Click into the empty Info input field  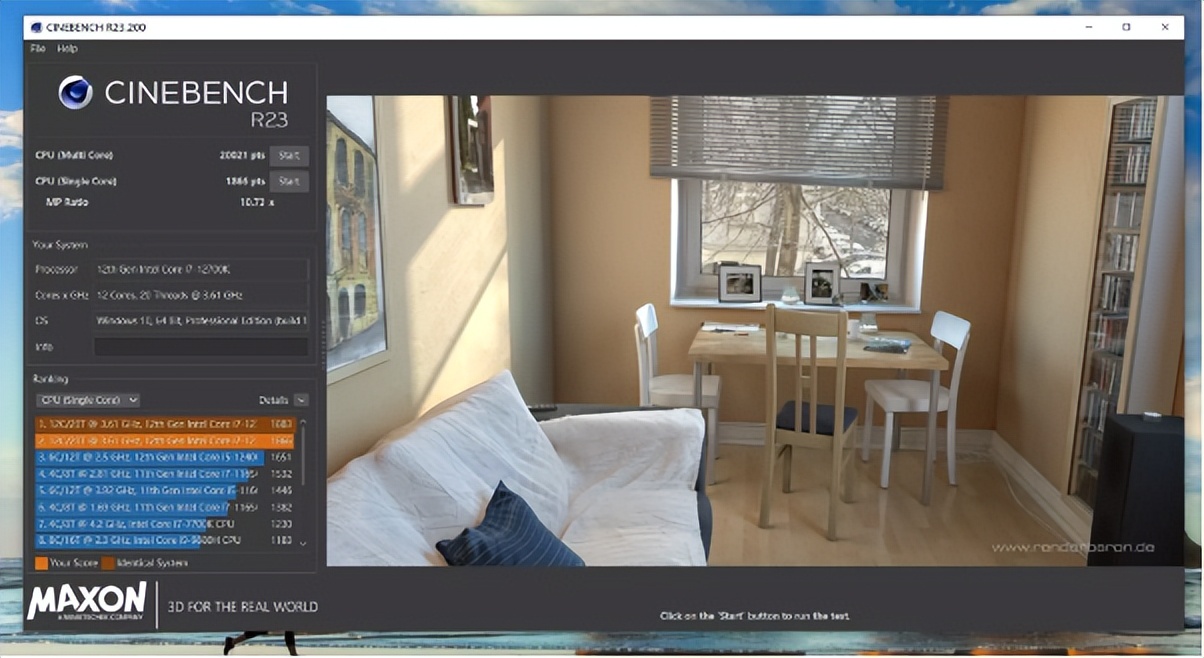200,346
